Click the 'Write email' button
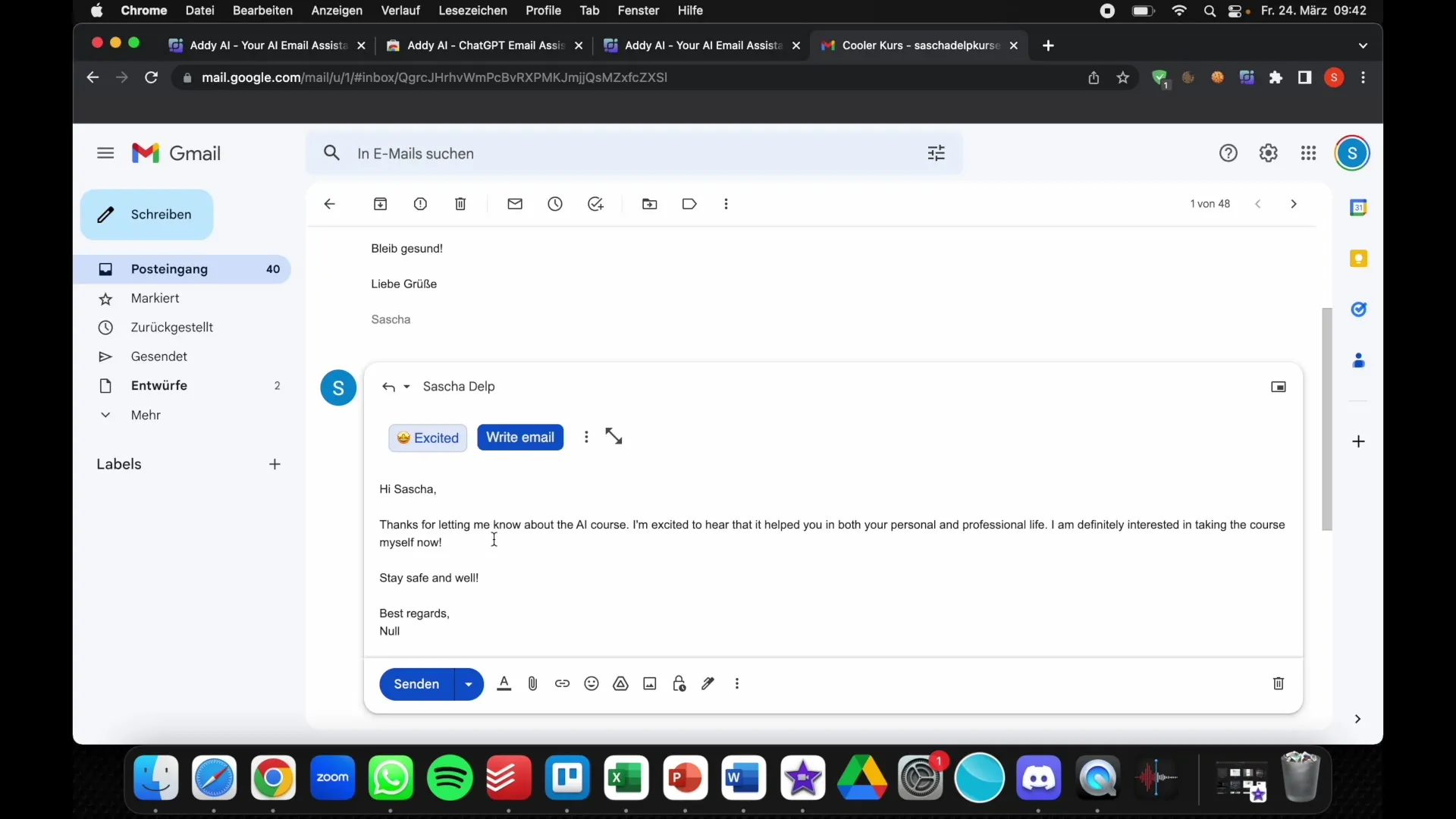 tap(519, 437)
